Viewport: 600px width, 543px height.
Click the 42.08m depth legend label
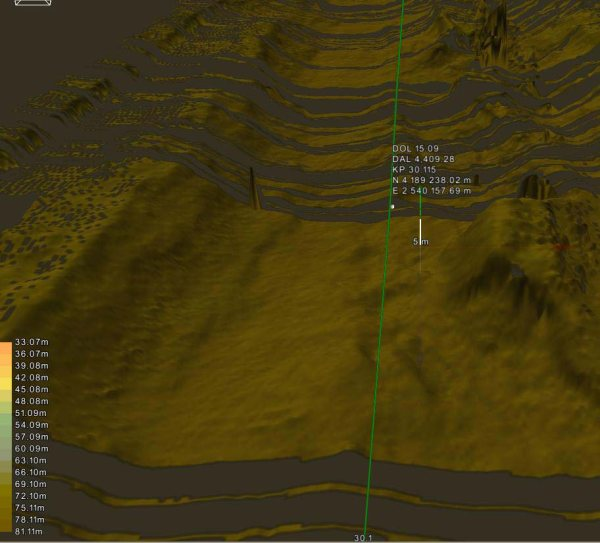pos(32,377)
